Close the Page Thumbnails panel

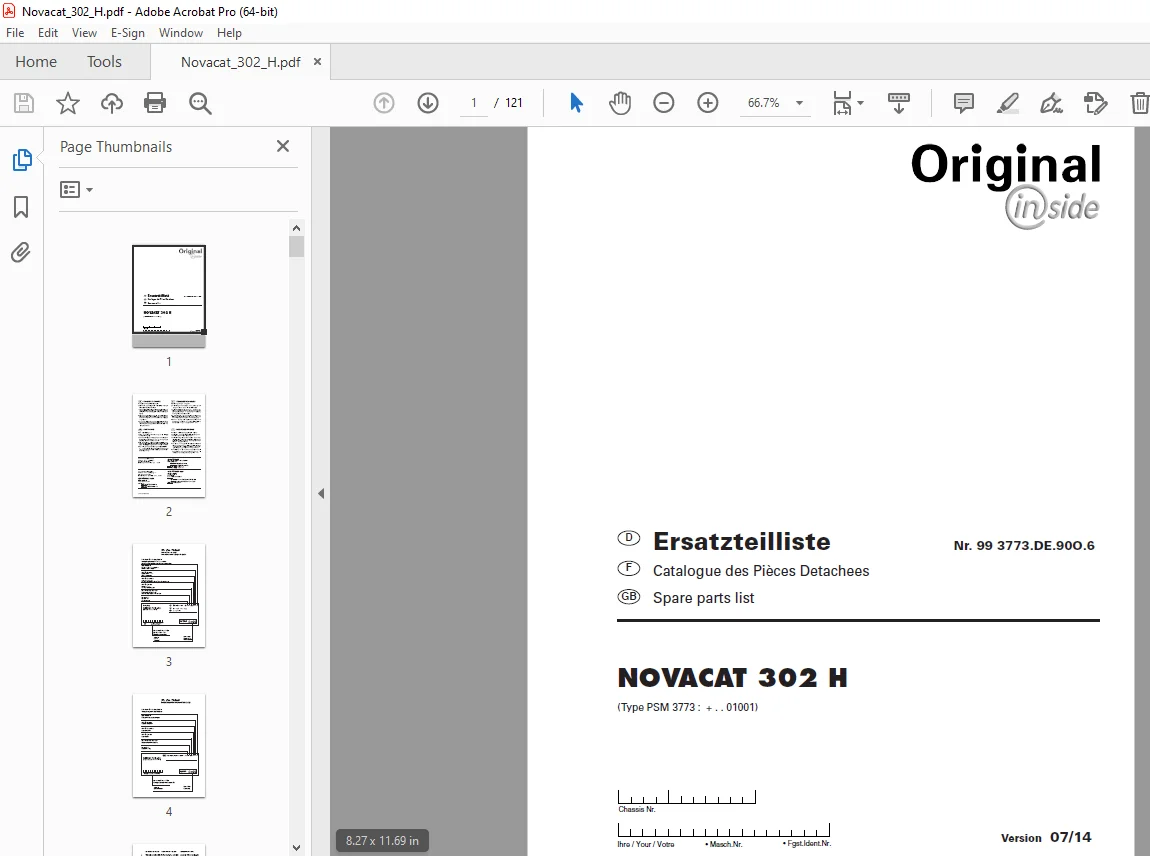pos(283,146)
